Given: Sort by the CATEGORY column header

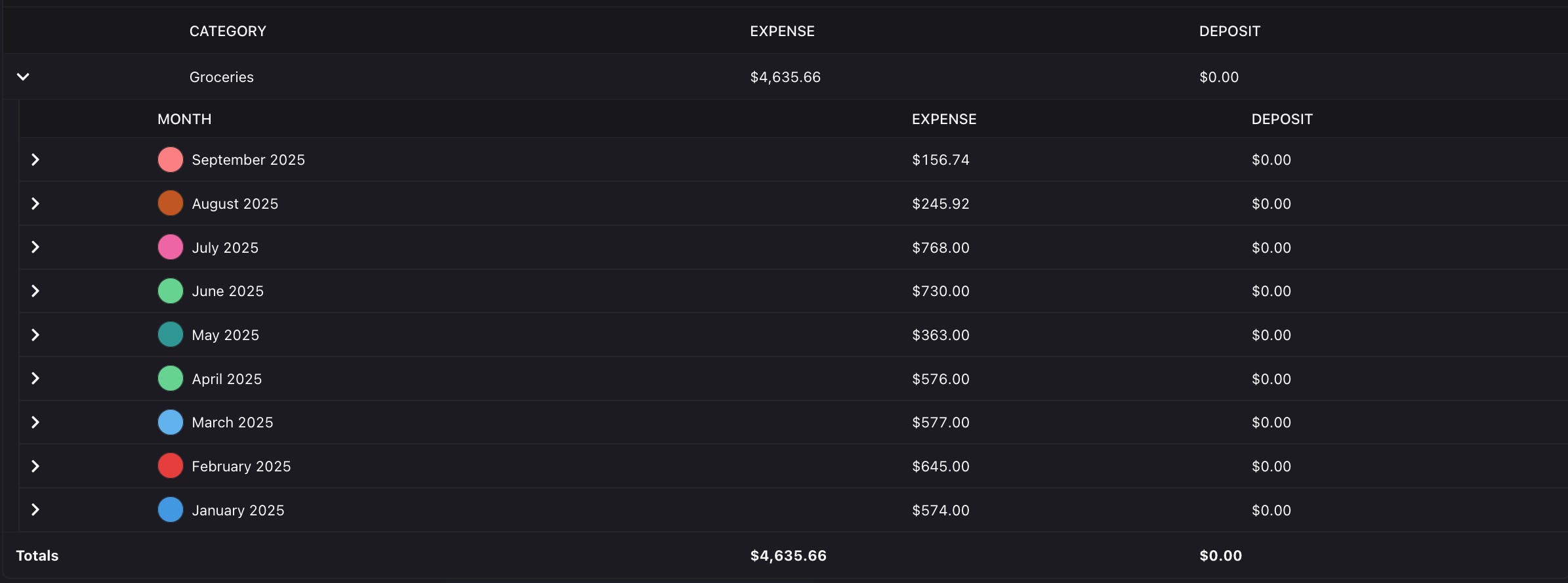Looking at the screenshot, I should click(228, 31).
